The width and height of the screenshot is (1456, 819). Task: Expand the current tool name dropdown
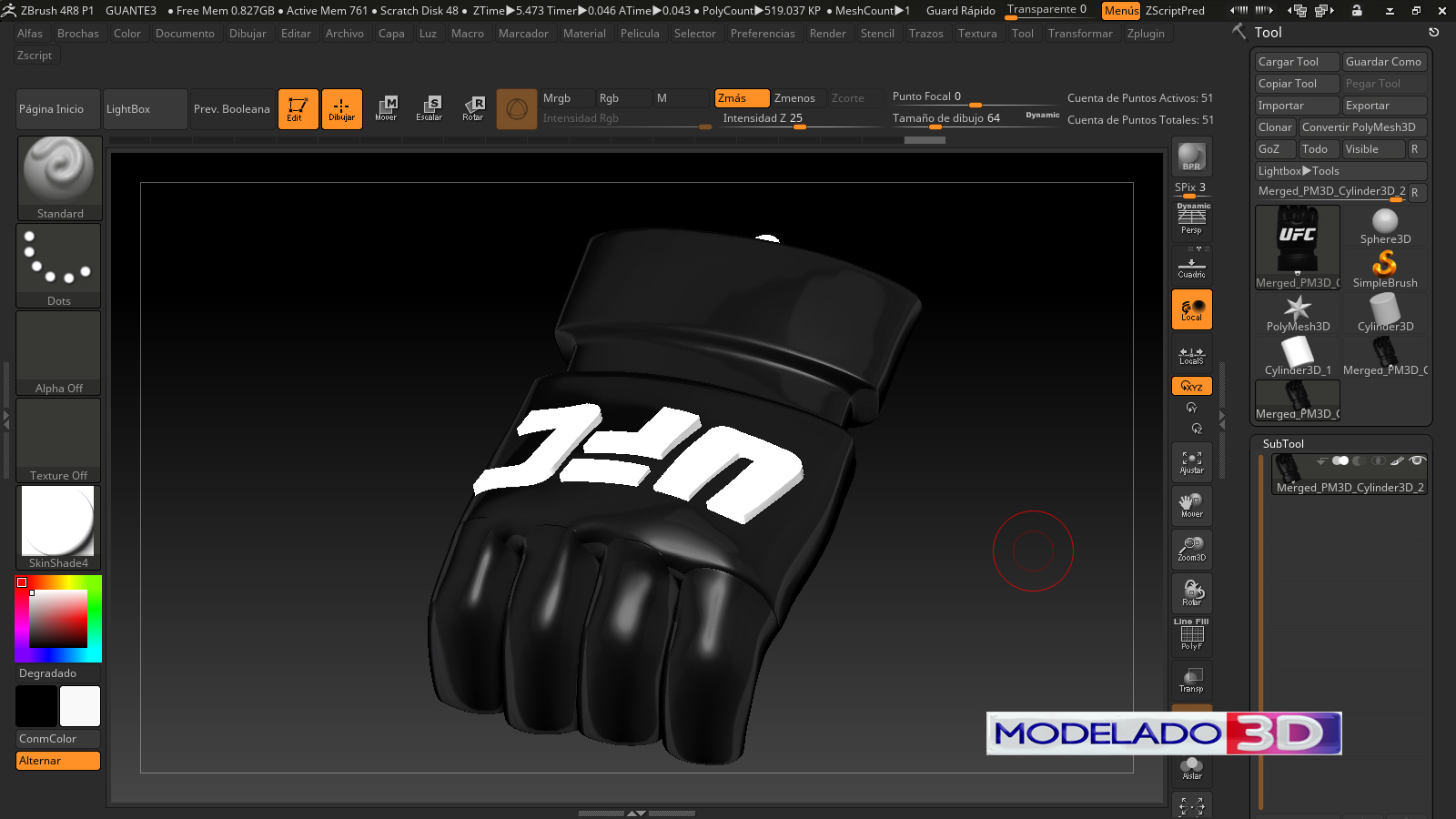click(1332, 192)
